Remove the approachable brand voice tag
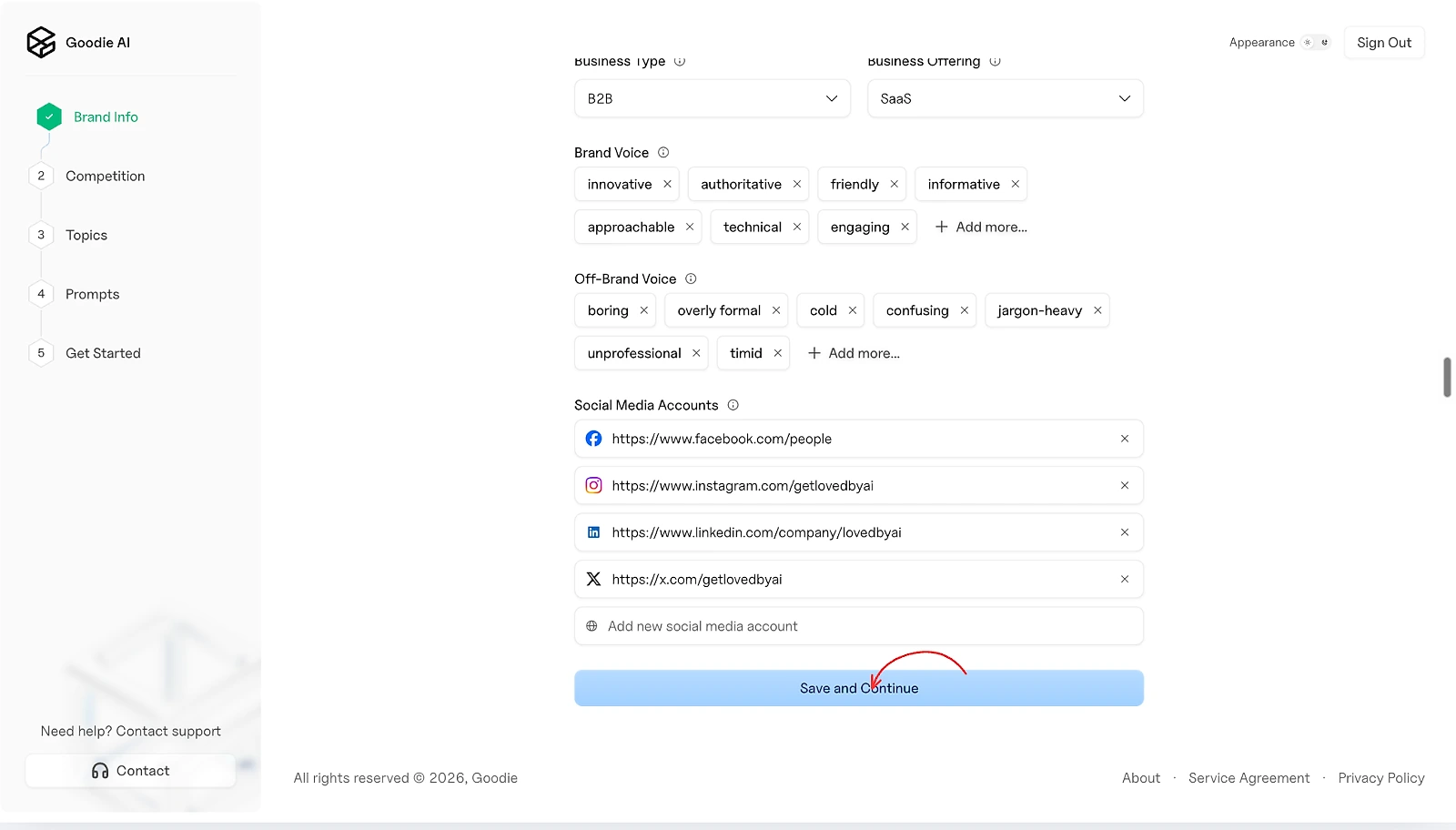 (690, 227)
